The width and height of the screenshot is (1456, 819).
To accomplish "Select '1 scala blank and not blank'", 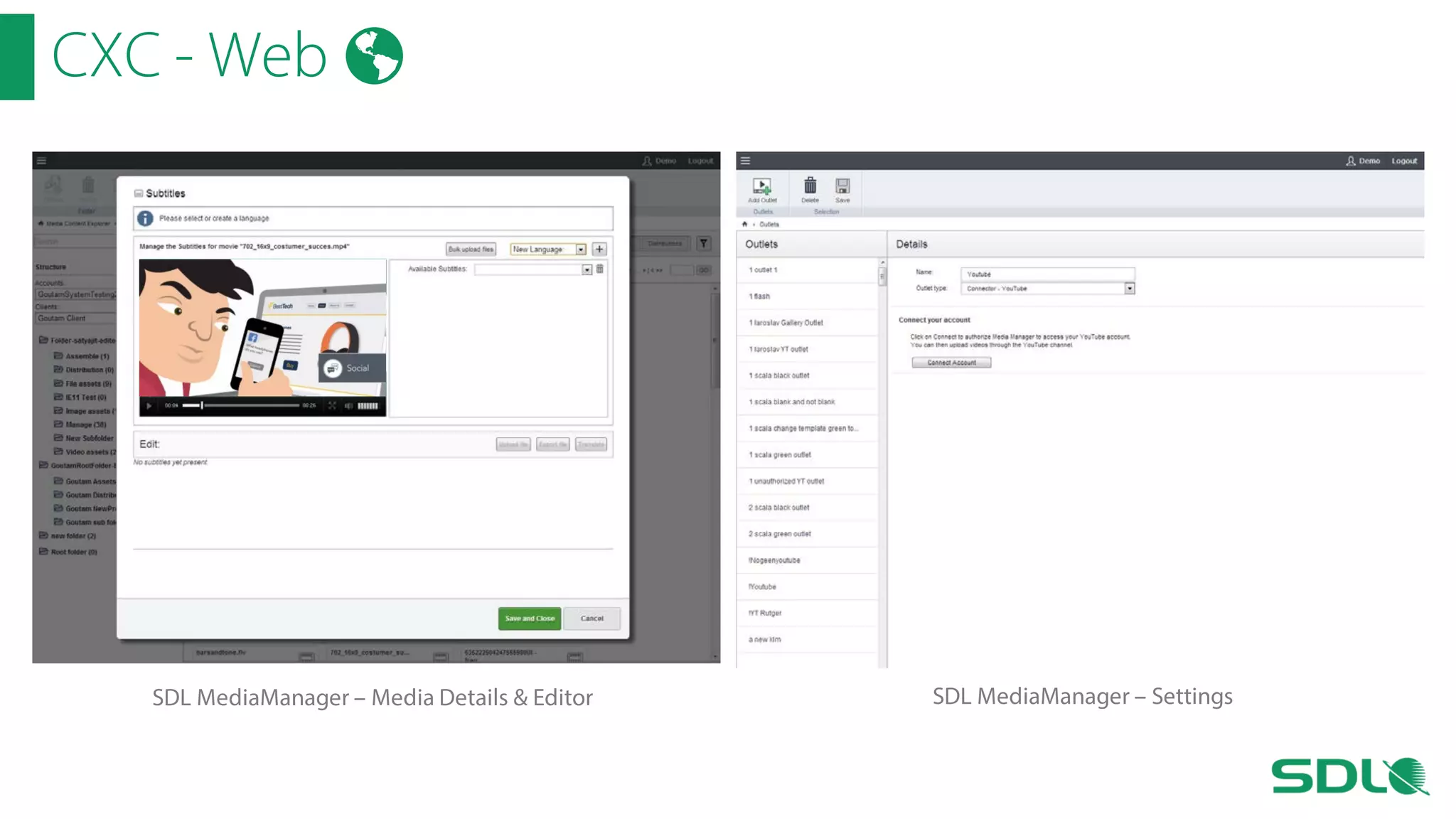I will click(808, 402).
